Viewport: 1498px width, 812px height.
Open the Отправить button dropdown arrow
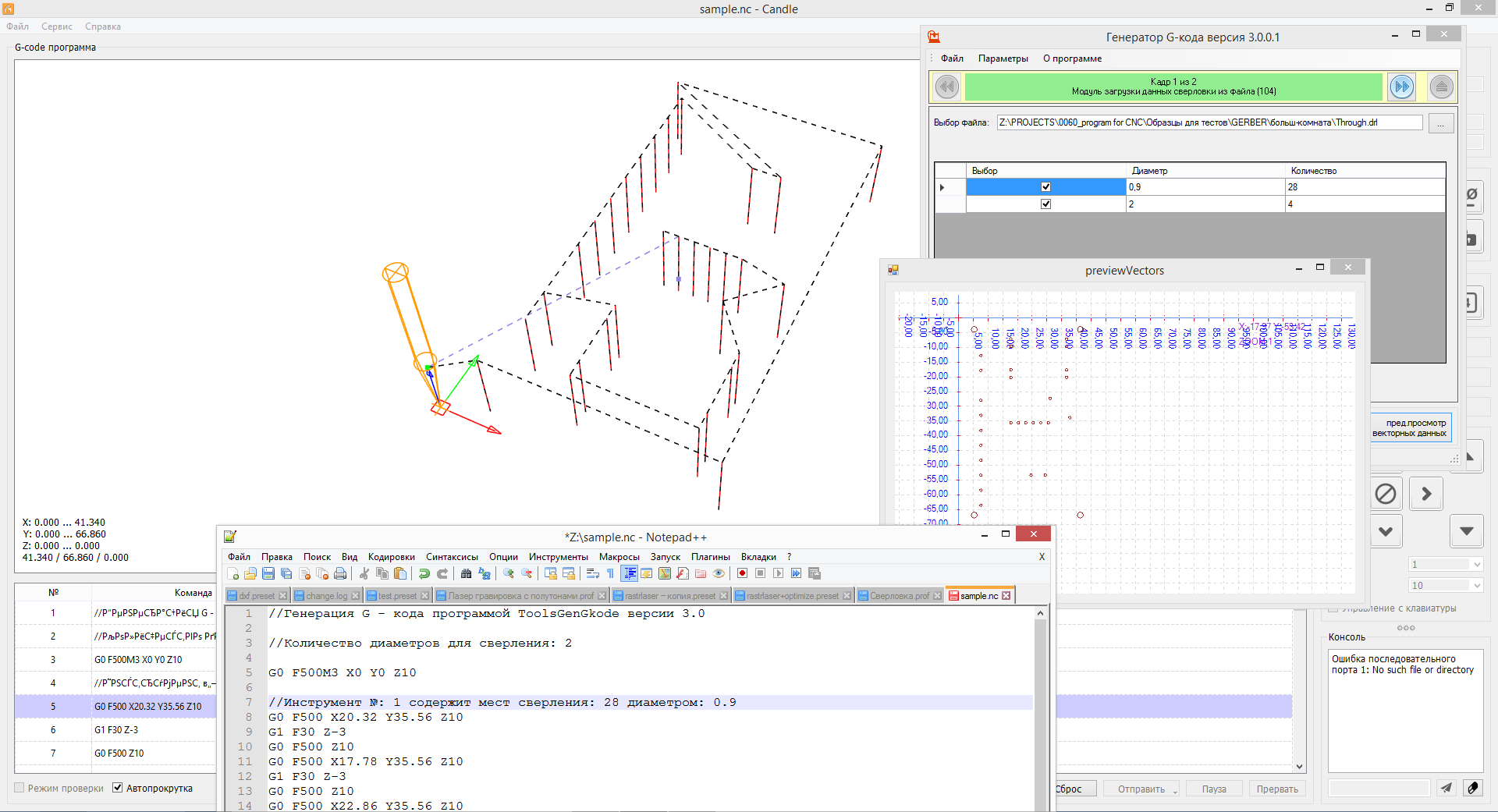pyautogui.click(x=1174, y=790)
